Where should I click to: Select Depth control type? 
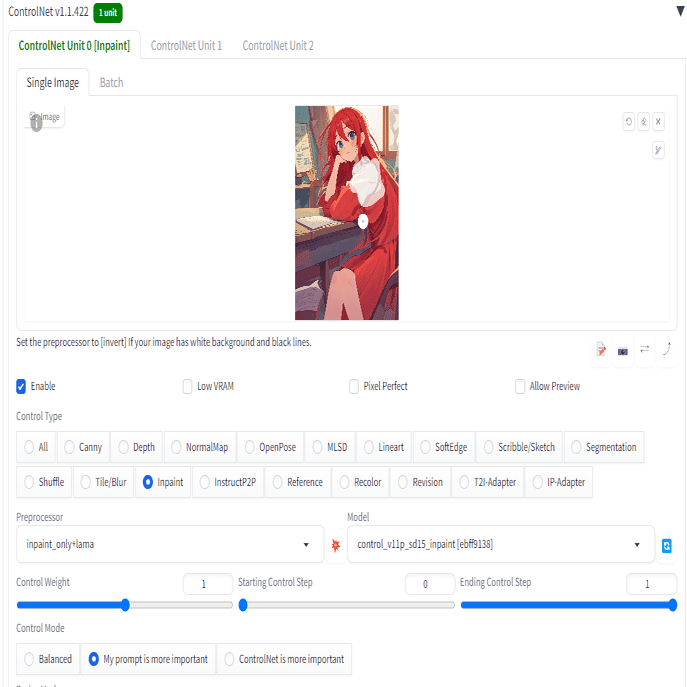pos(137,447)
